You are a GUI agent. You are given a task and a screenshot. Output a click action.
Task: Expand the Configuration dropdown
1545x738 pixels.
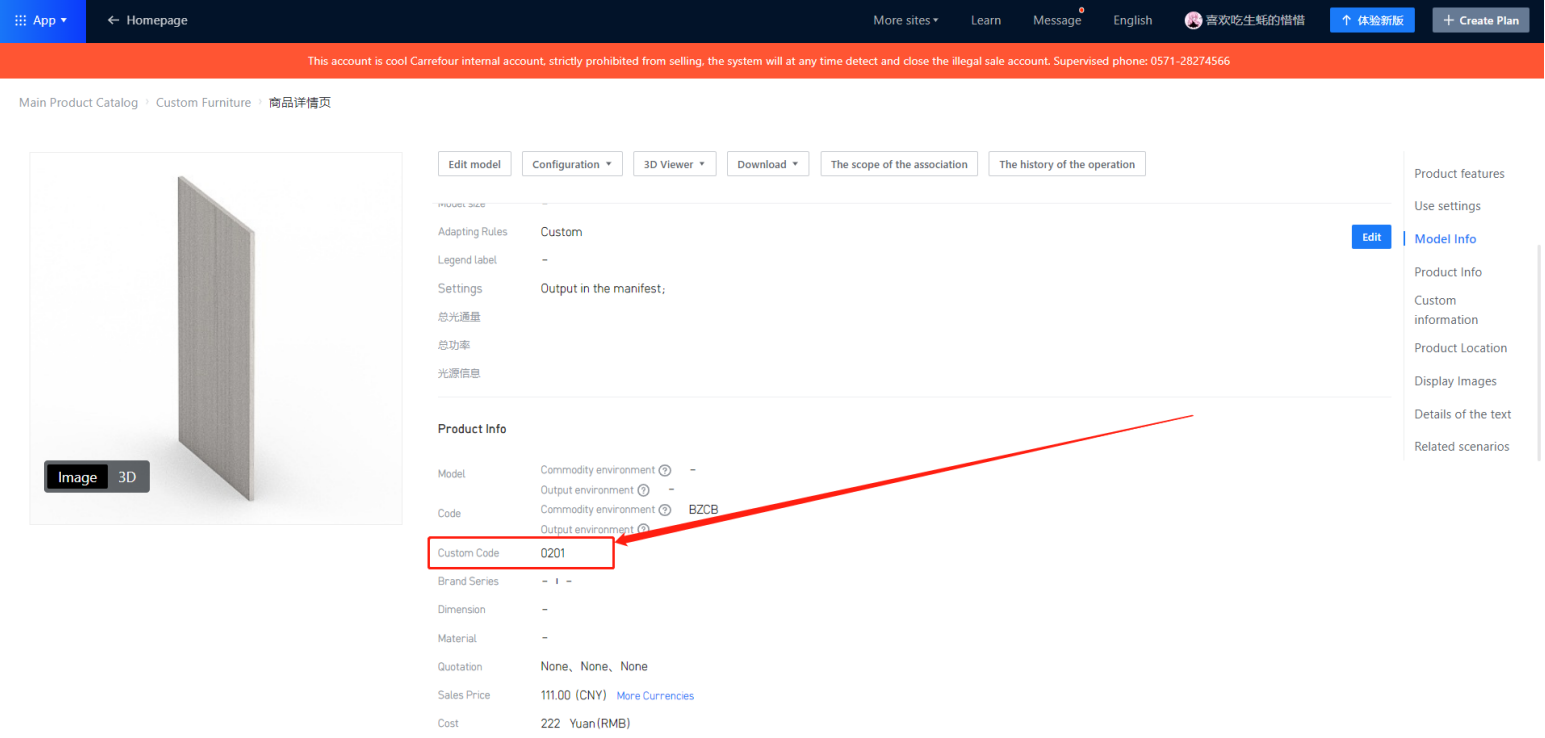[x=571, y=164]
